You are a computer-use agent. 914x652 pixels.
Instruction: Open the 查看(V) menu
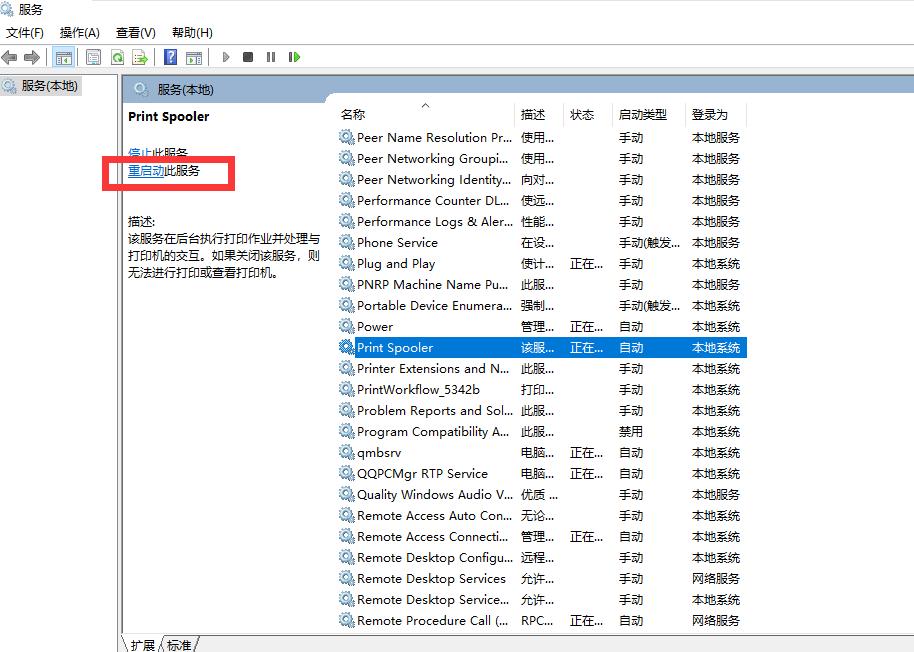tap(136, 32)
